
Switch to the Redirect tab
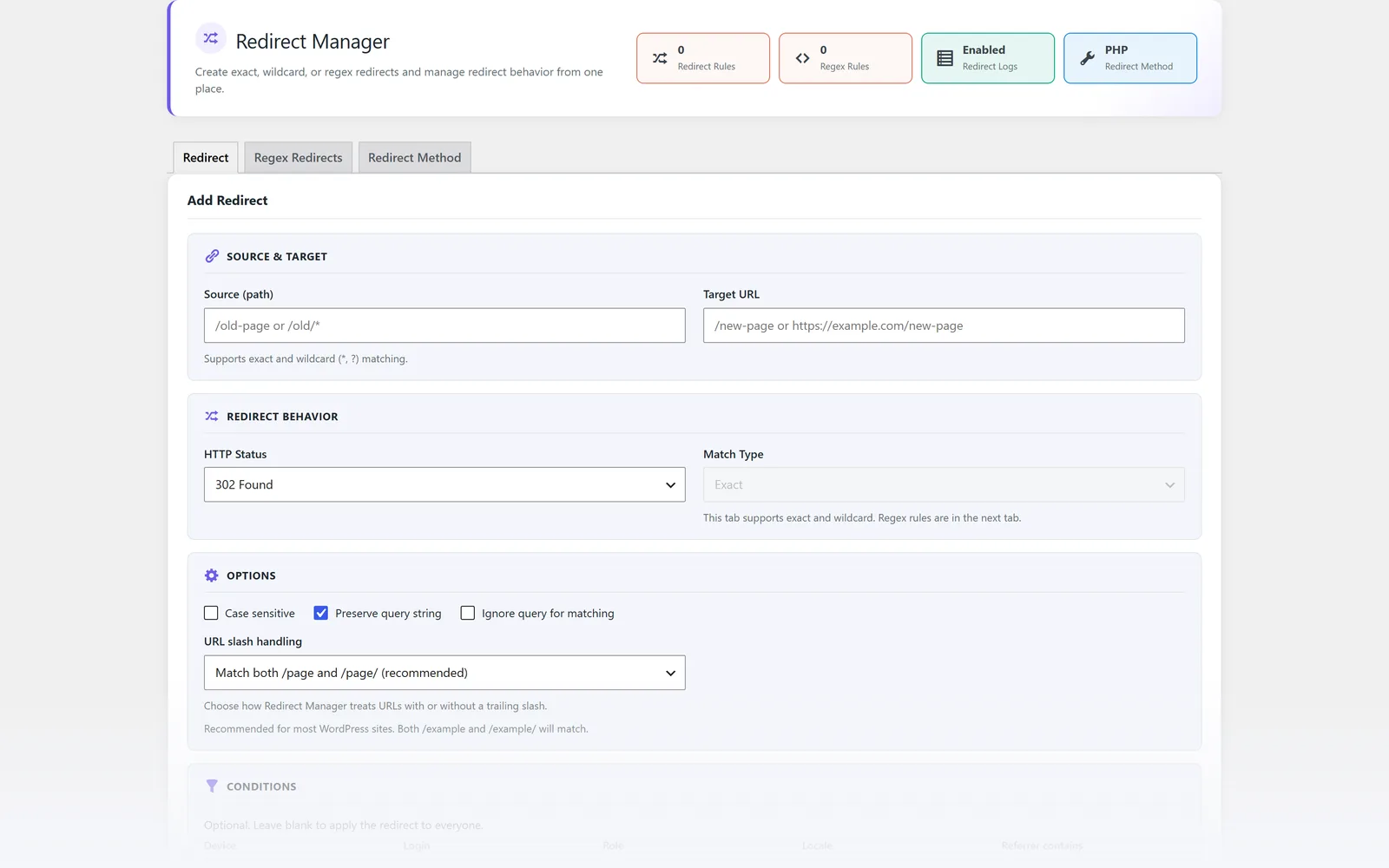coord(206,157)
